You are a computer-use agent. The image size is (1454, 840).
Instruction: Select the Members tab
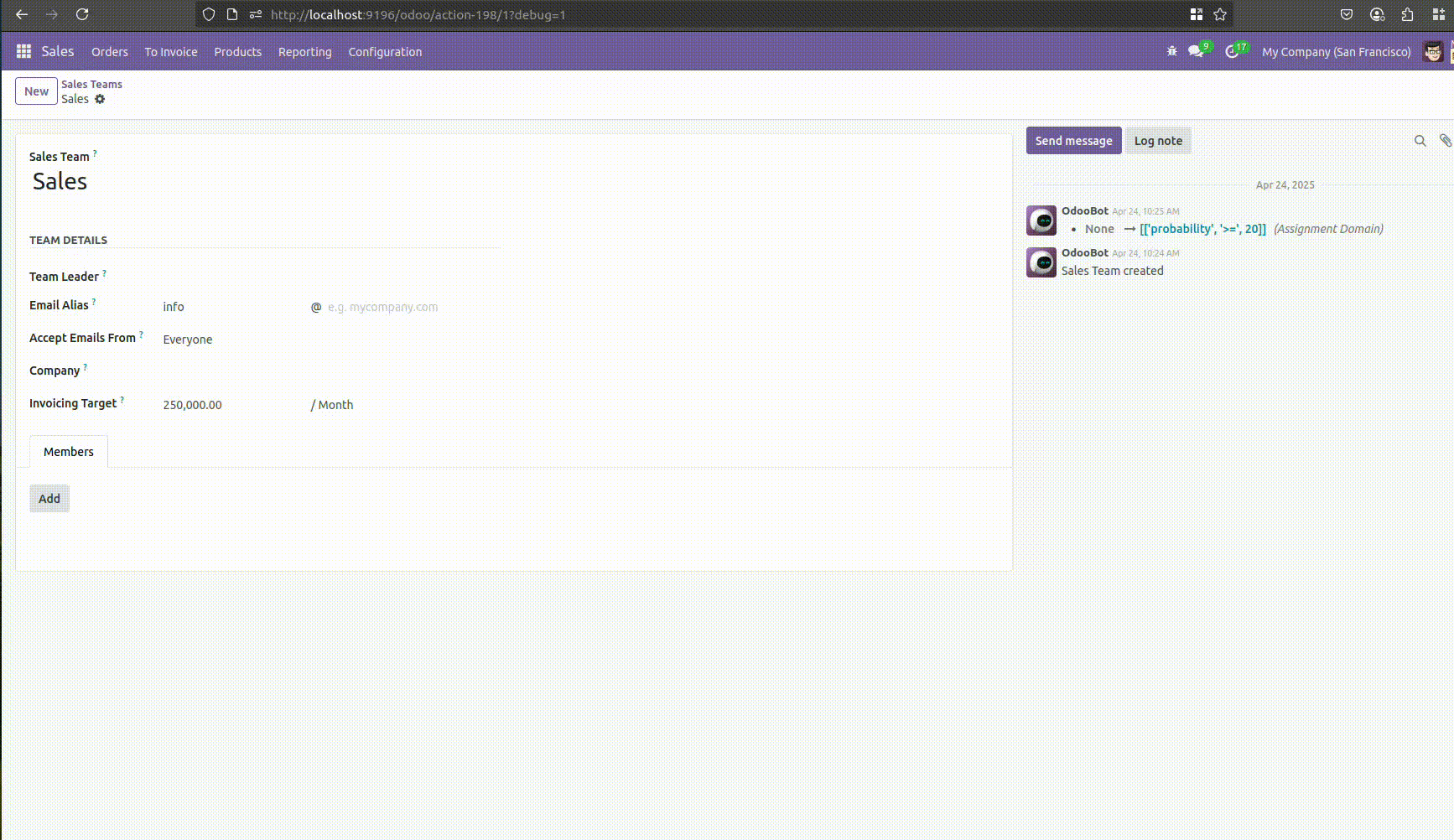[x=69, y=452]
